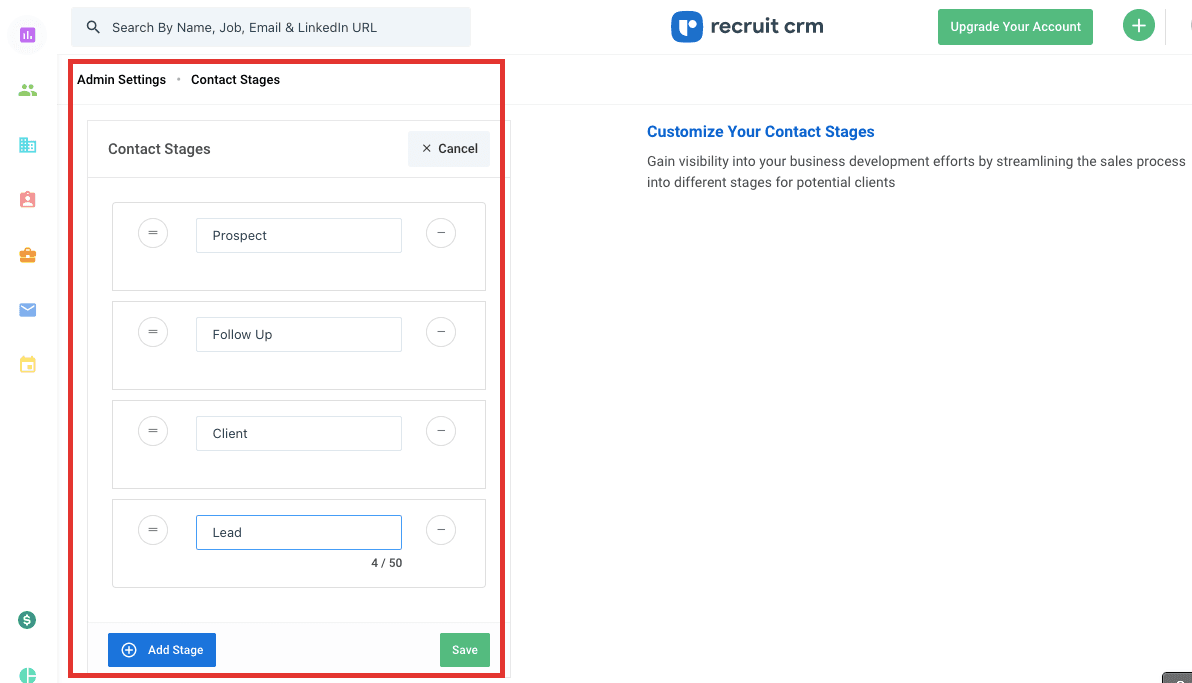Click Add Stage to create a new stage
Viewport: 1192px width, 683px height.
(161, 649)
